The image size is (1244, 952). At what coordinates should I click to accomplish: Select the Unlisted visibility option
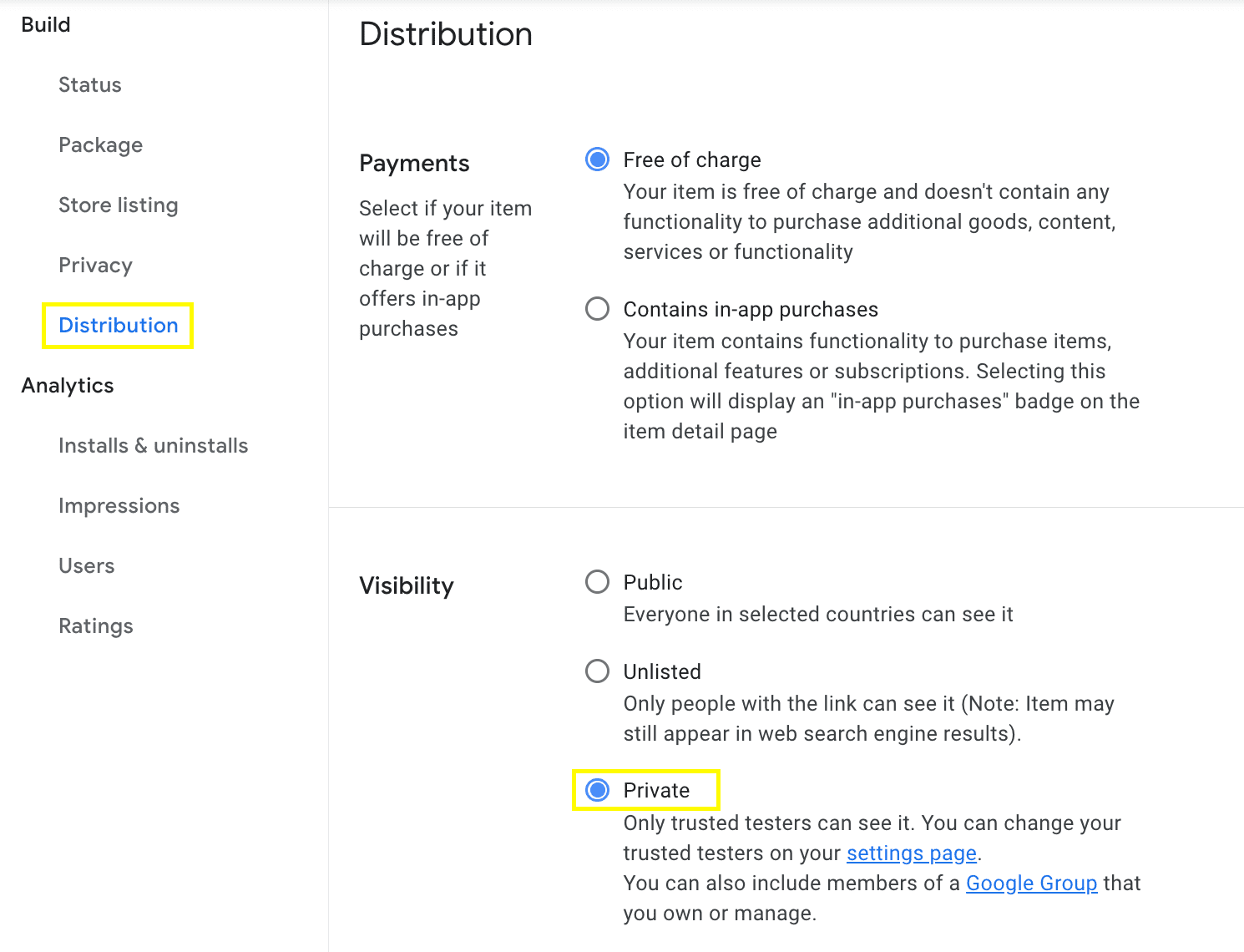pos(597,671)
